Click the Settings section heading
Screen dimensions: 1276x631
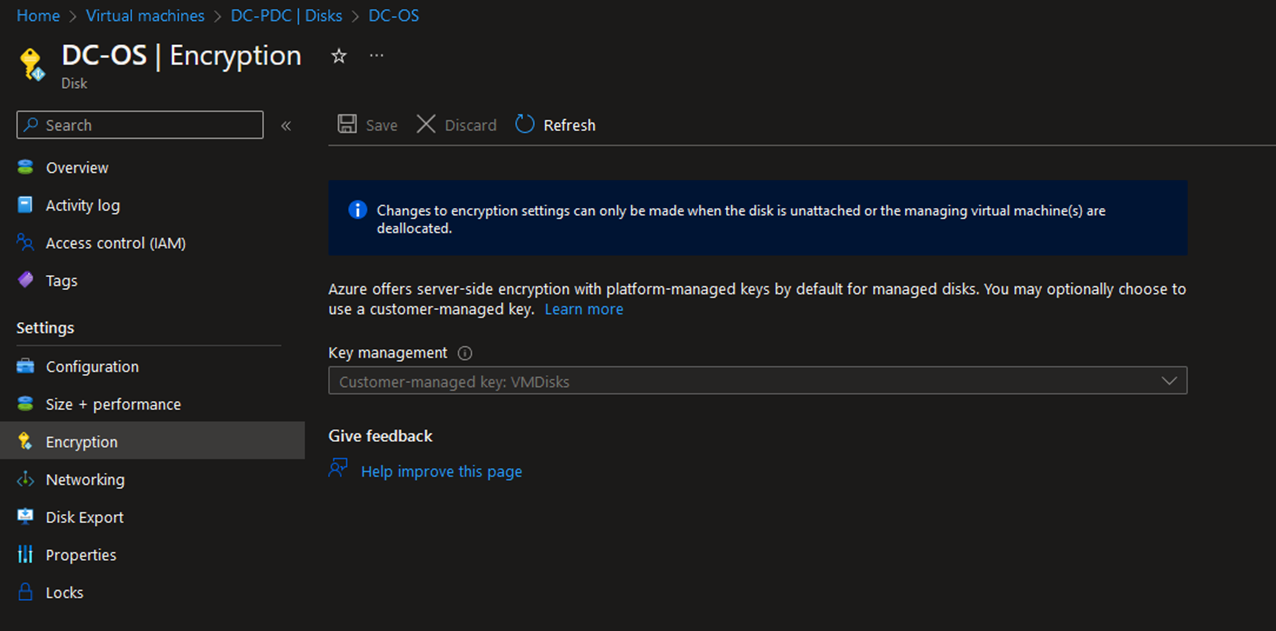coord(45,328)
